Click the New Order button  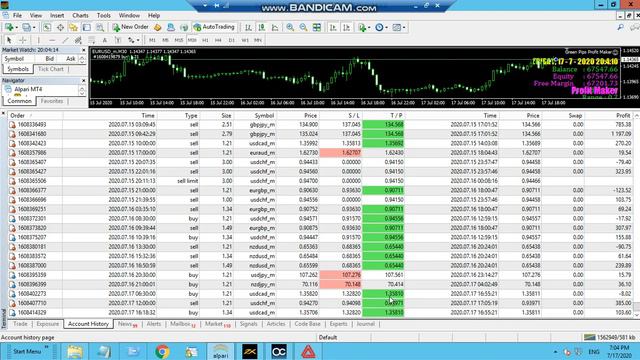[x=131, y=27]
